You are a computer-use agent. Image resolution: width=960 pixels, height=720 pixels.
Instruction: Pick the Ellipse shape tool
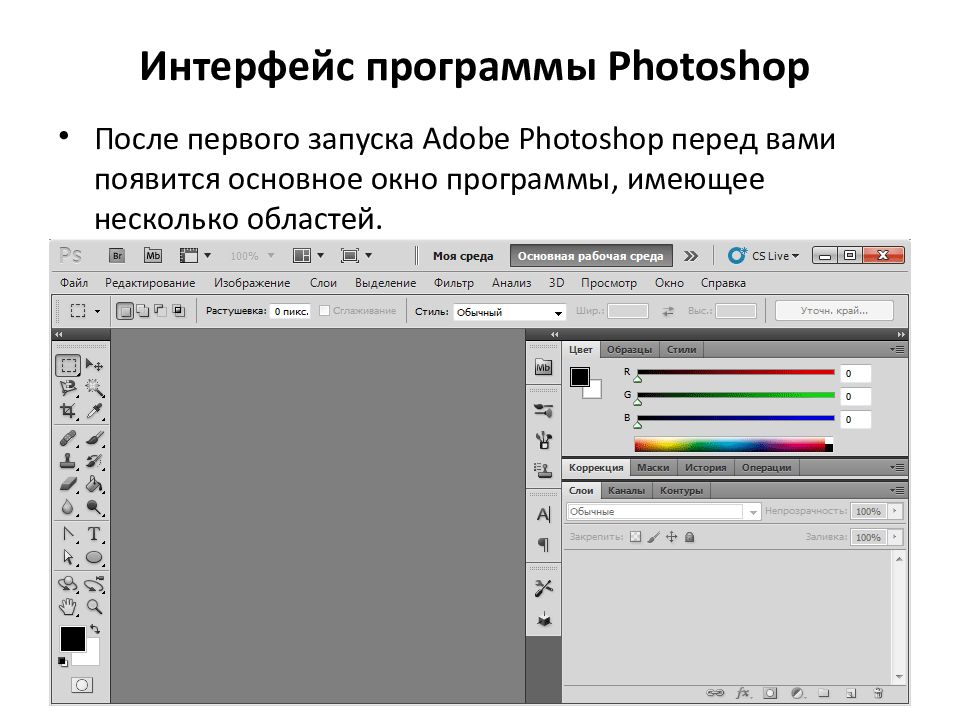[94, 557]
